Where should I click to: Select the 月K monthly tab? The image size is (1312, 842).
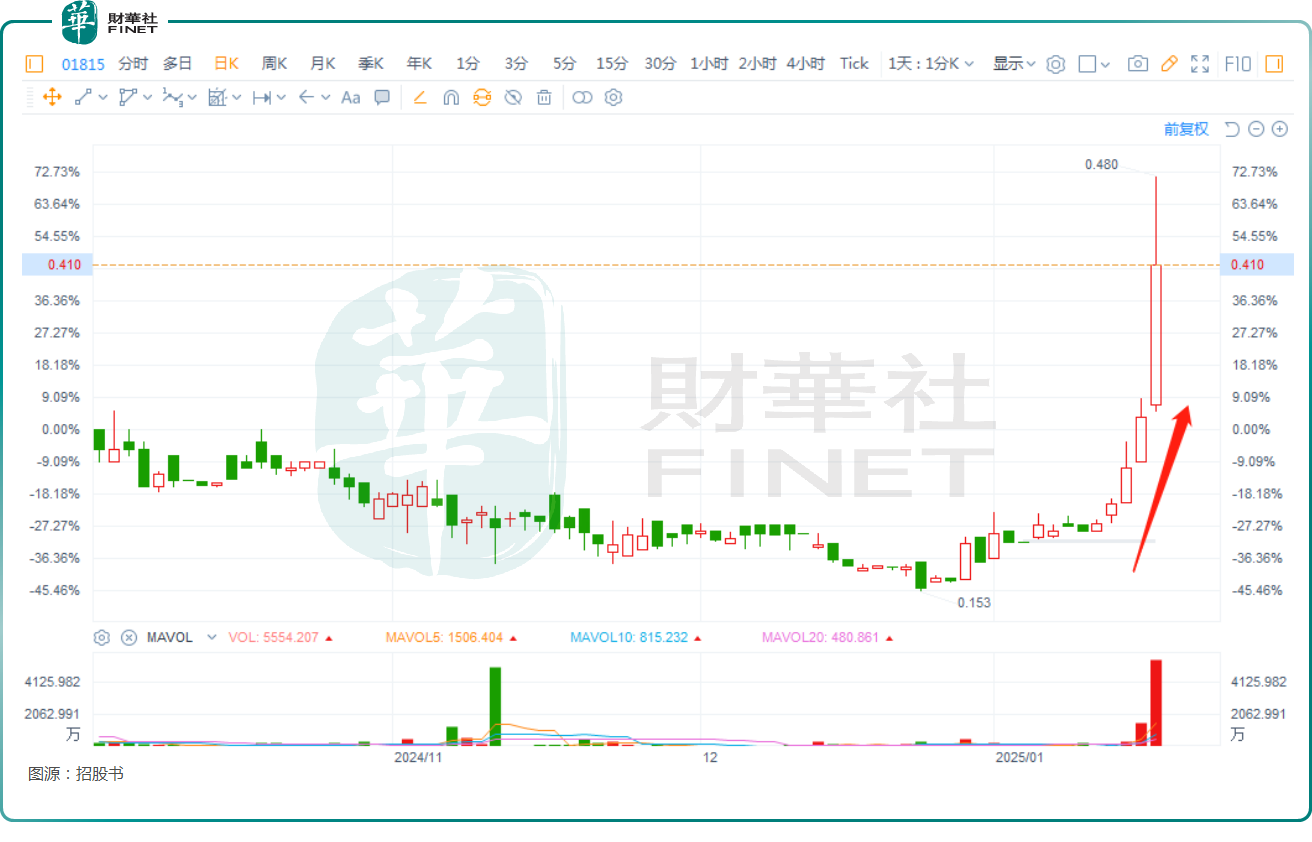[x=322, y=64]
